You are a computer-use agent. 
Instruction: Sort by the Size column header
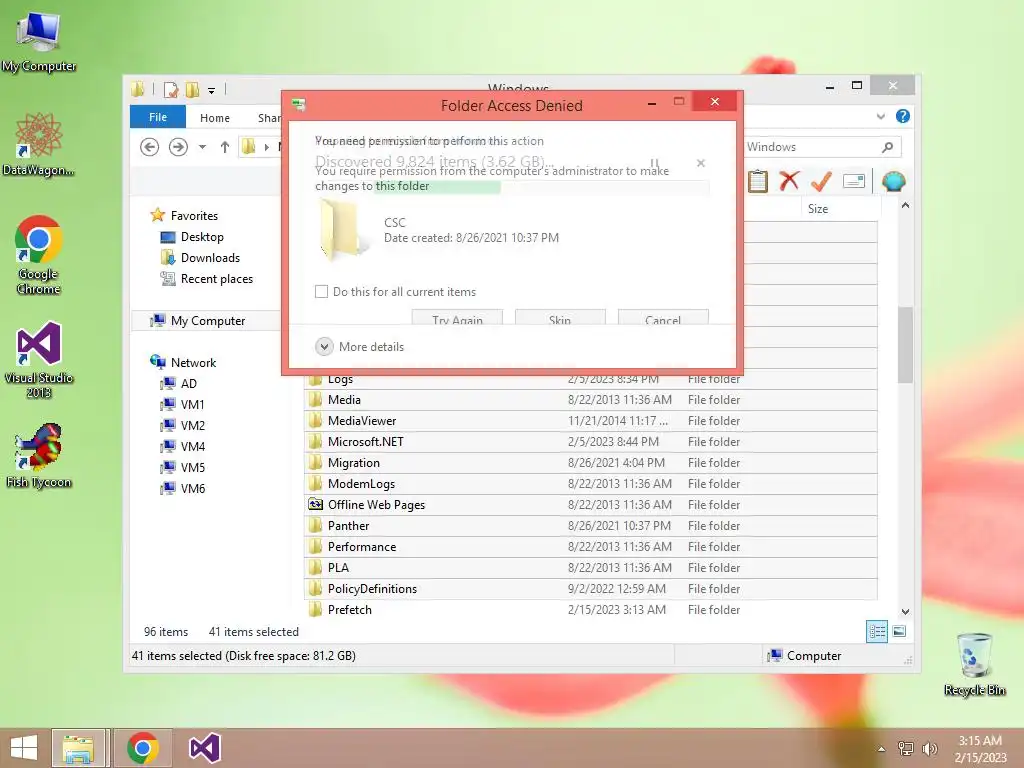(x=840, y=208)
